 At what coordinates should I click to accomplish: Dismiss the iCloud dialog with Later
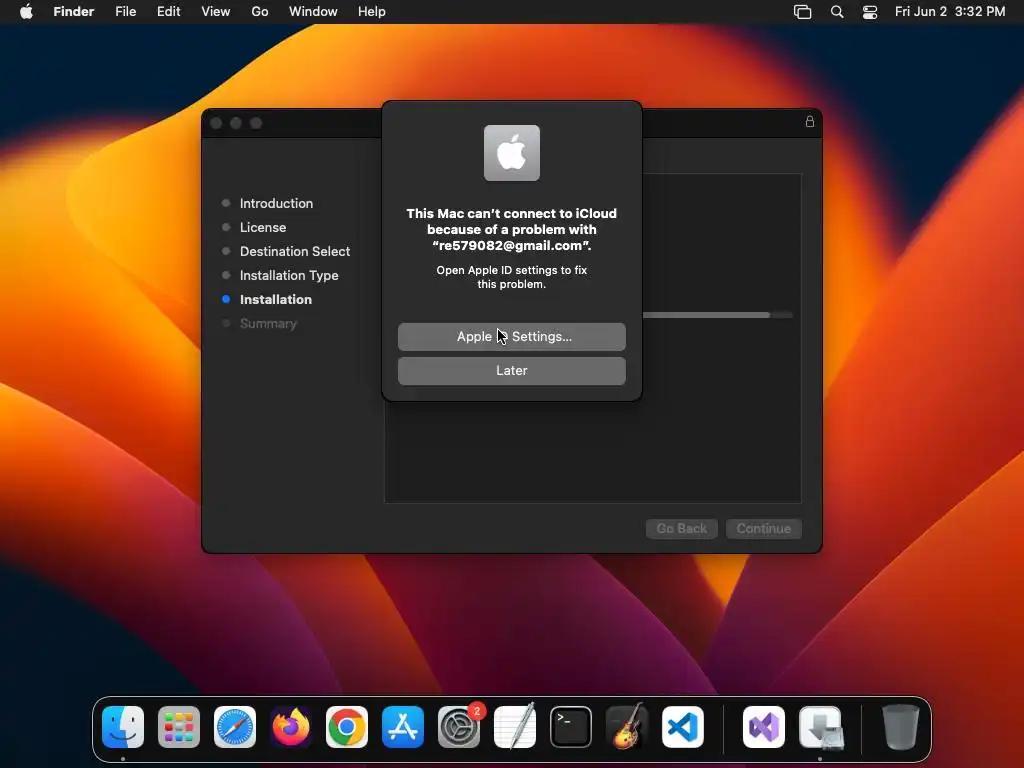pos(511,370)
